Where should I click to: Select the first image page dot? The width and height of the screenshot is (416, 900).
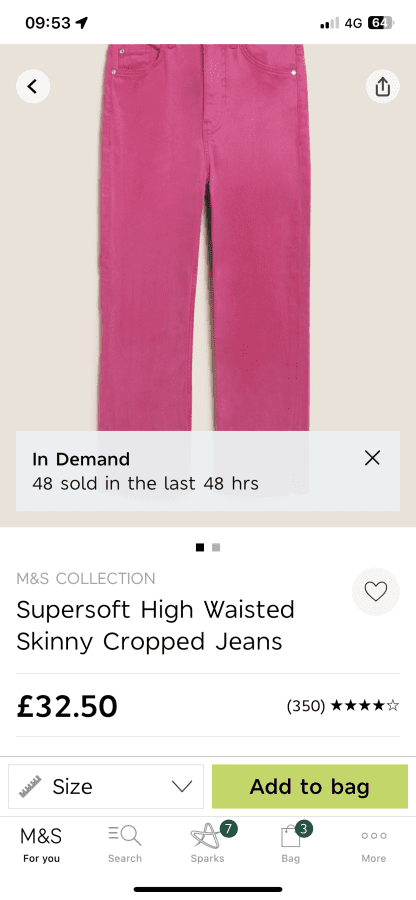[200, 548]
